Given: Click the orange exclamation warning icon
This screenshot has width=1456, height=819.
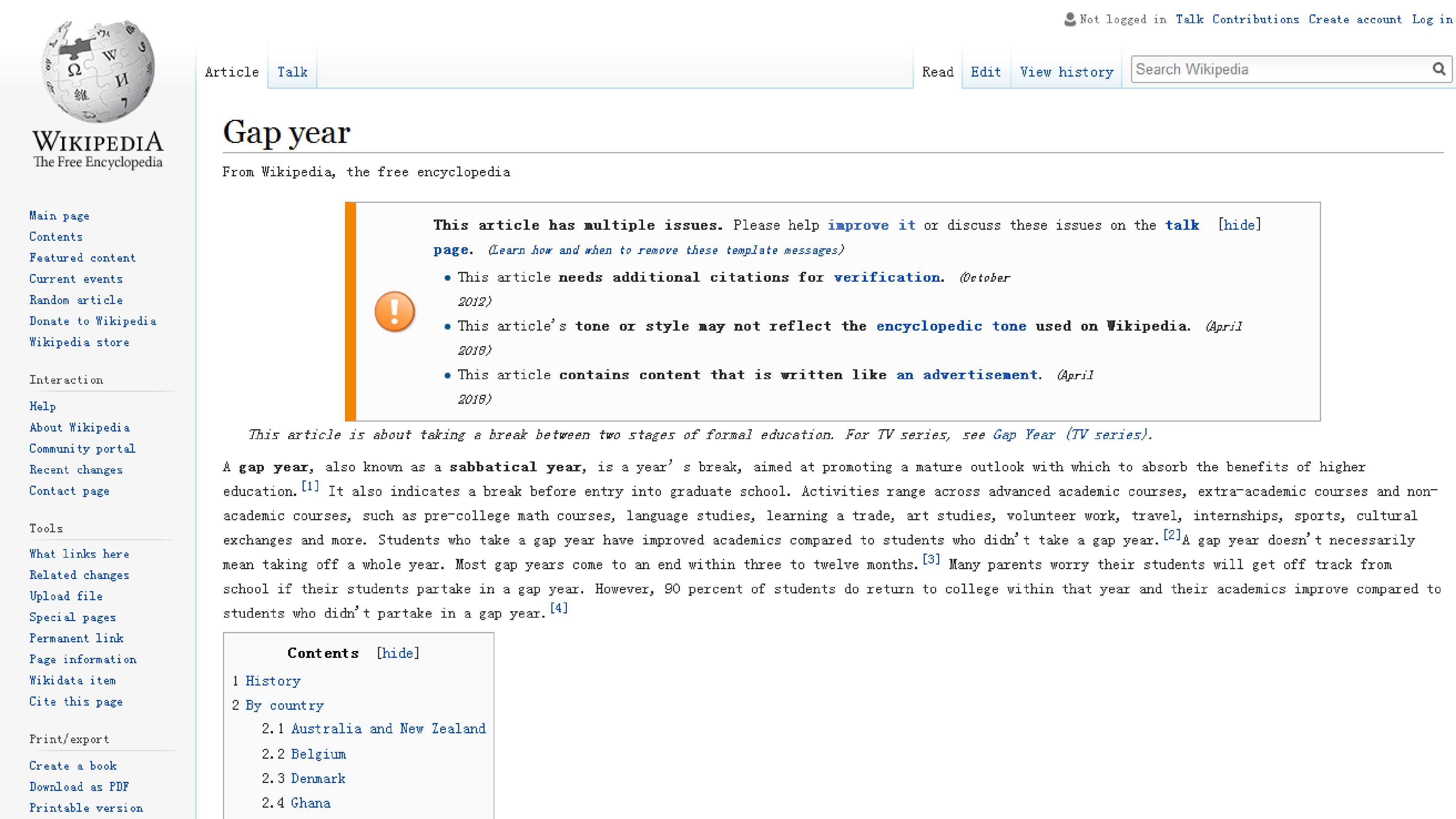Looking at the screenshot, I should point(394,311).
